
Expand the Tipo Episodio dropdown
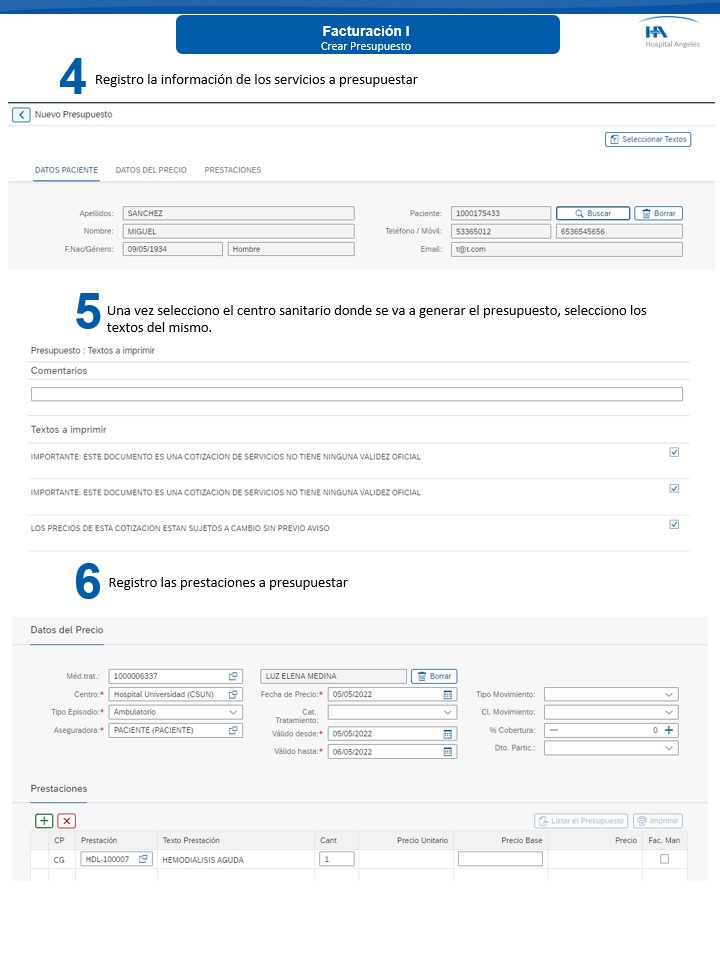tap(233, 712)
